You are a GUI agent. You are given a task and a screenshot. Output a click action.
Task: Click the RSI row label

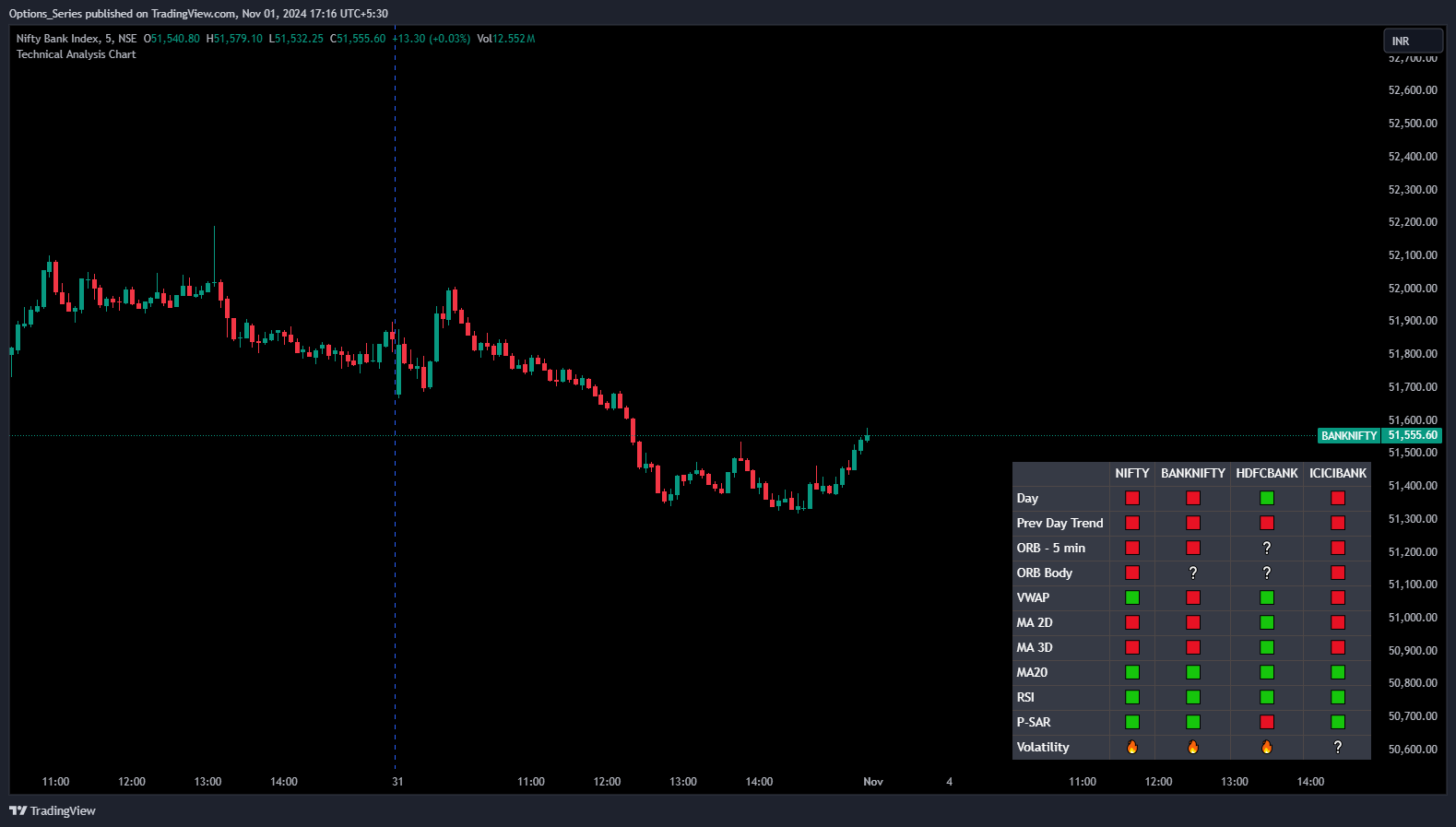click(1025, 697)
